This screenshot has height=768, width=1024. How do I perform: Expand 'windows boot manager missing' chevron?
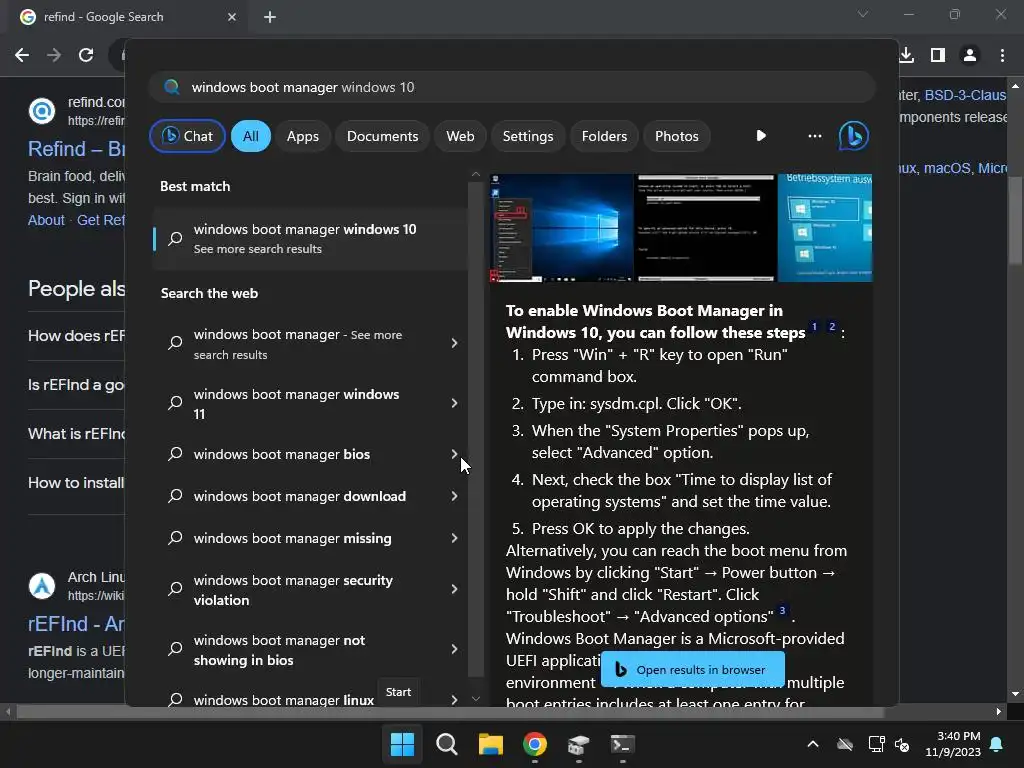pos(455,538)
